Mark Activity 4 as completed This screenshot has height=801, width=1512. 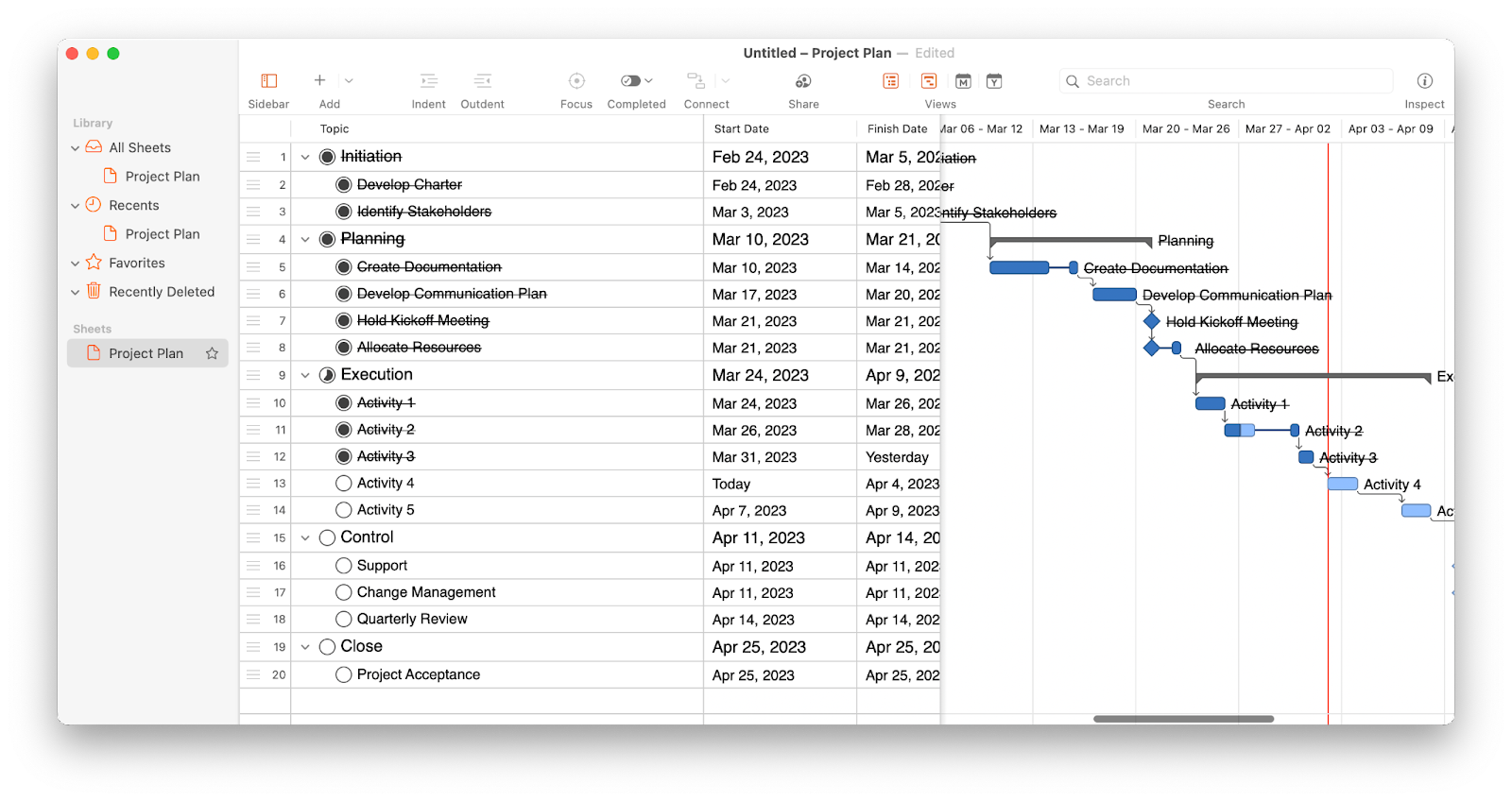click(344, 484)
